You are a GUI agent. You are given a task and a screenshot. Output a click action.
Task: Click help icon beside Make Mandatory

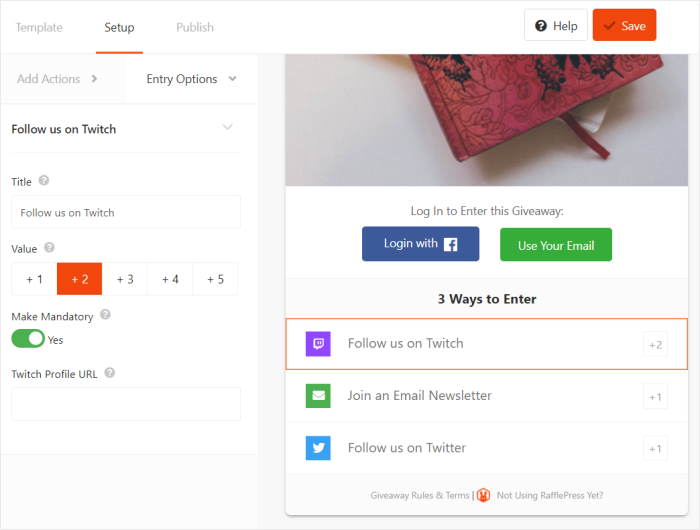coord(106,314)
